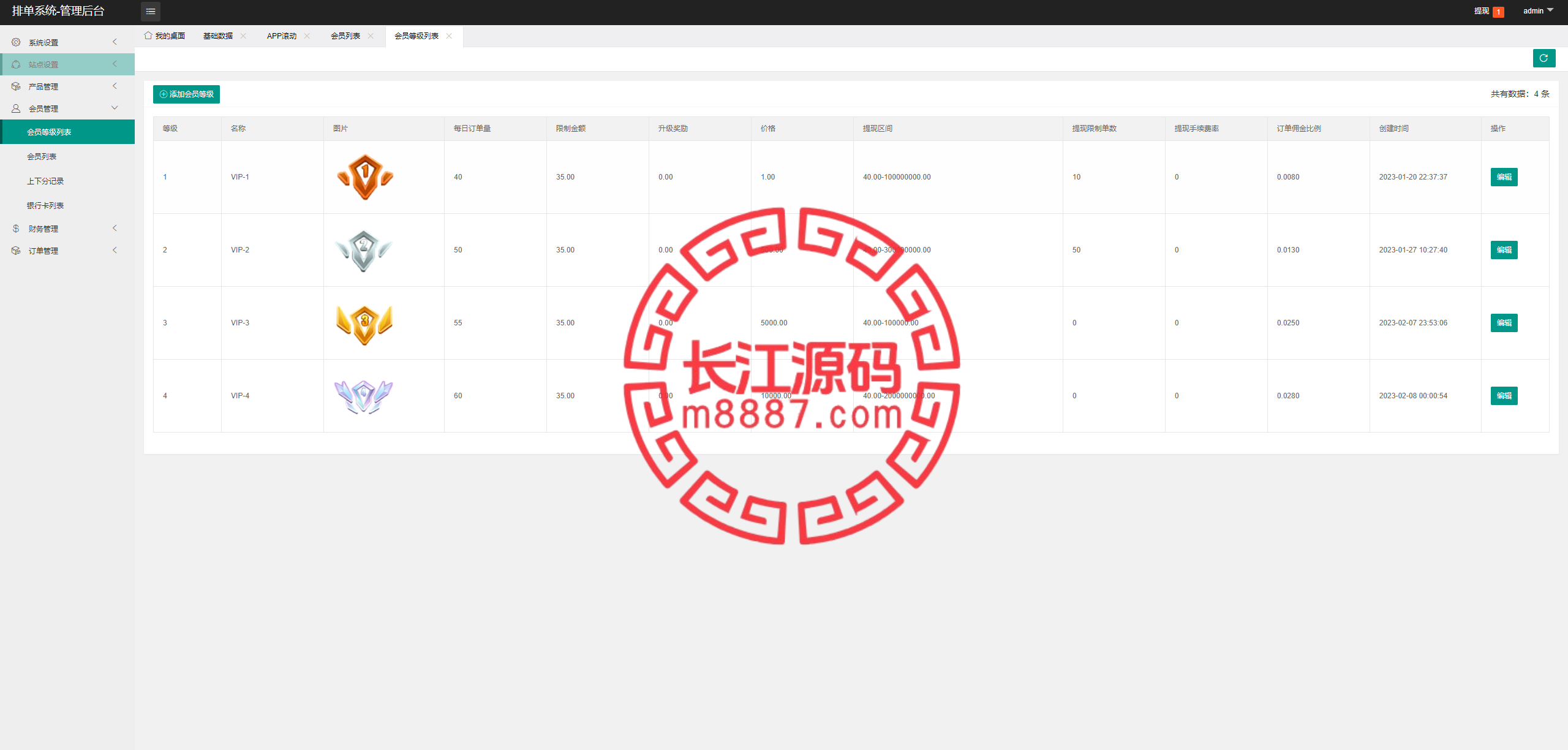Viewport: 1568px width, 750px height.
Task: Click the 2023-01-27 10:27:40 timestamp
Action: 1413,250
